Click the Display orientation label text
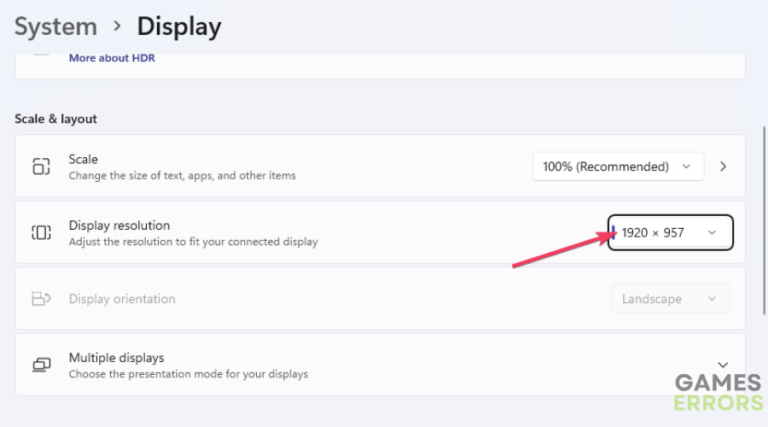The height and width of the screenshot is (427, 768). click(x=122, y=299)
